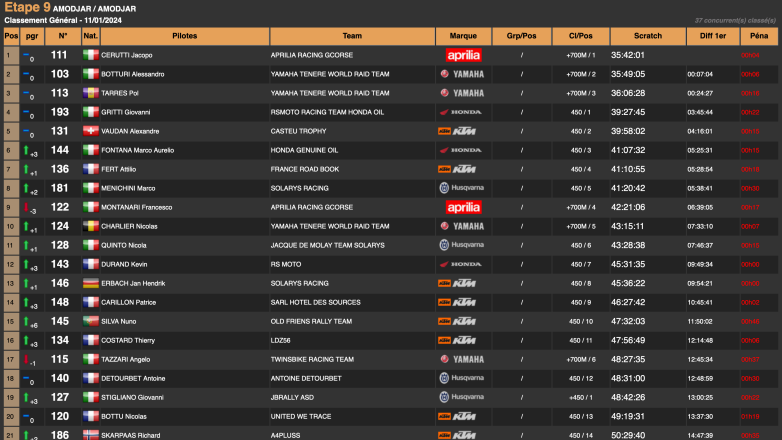Click the Aprilia logo in Cerutti's row

463,55
